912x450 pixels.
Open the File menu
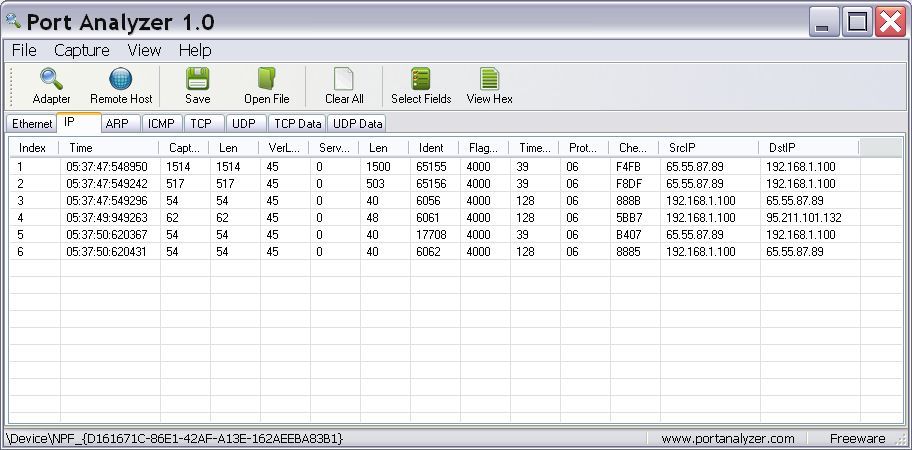point(24,51)
